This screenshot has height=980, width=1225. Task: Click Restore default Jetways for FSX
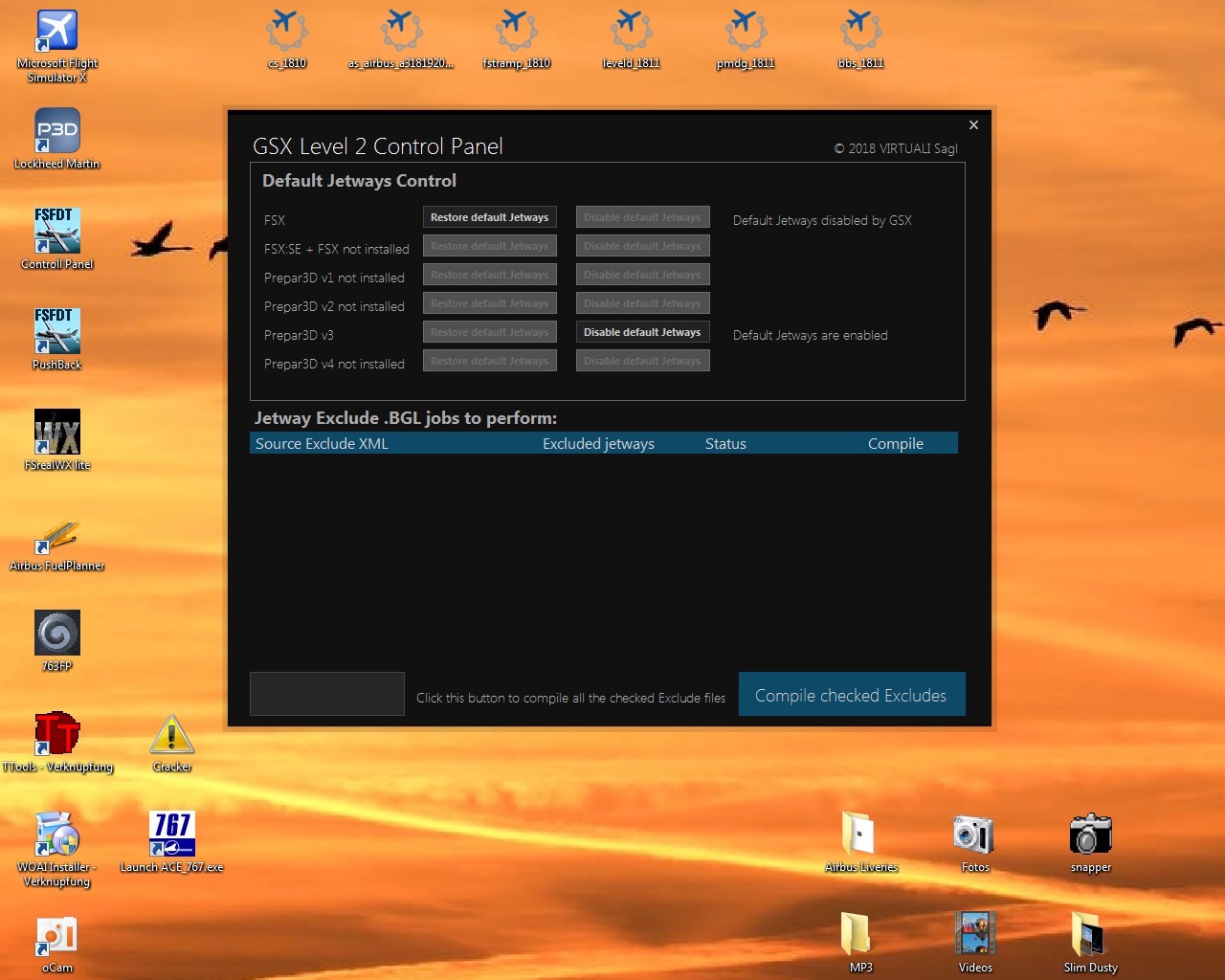point(489,217)
